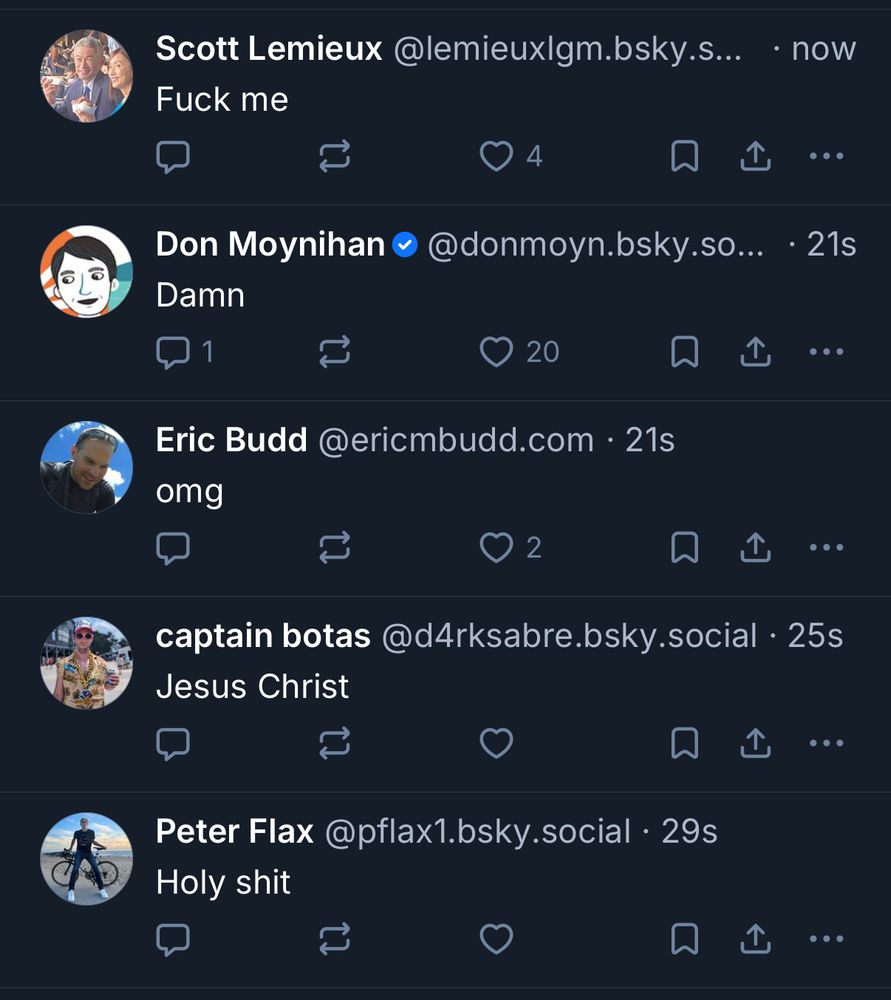Image resolution: width=891 pixels, height=1000 pixels.
Task: Open the options menu on Scott Lemieux's post
Action: (x=826, y=156)
